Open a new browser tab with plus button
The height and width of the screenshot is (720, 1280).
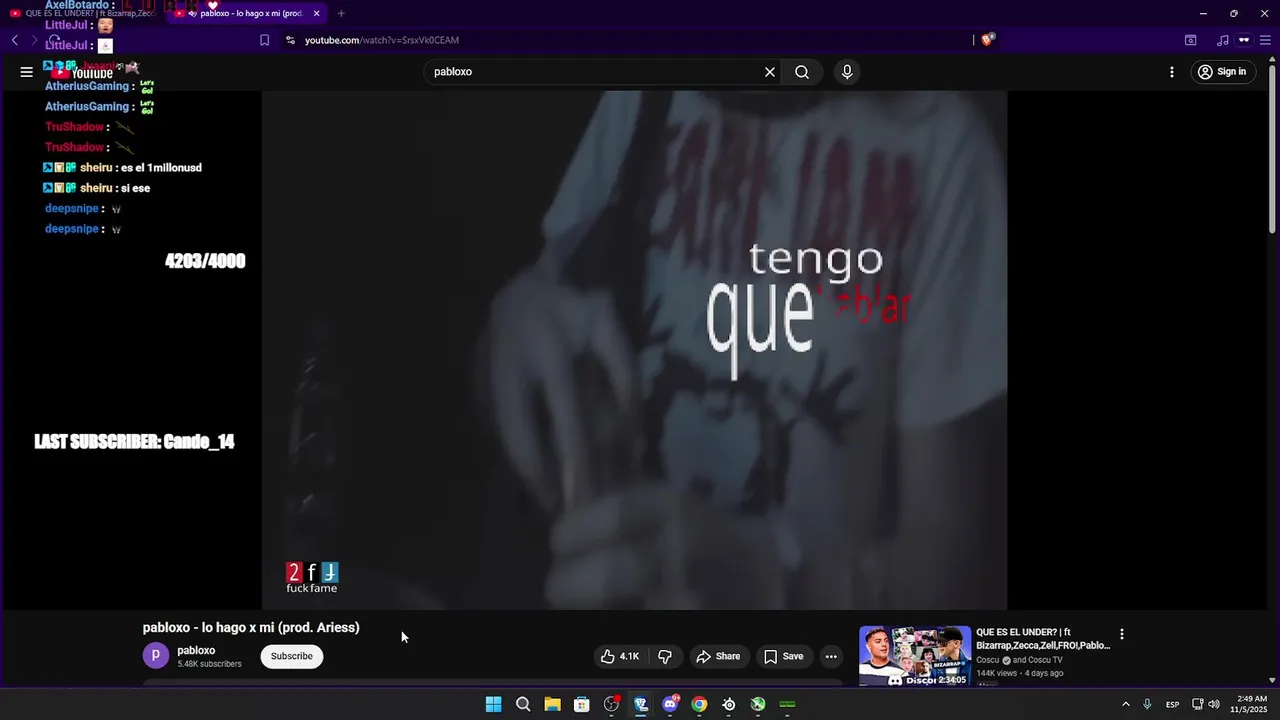tap(341, 14)
